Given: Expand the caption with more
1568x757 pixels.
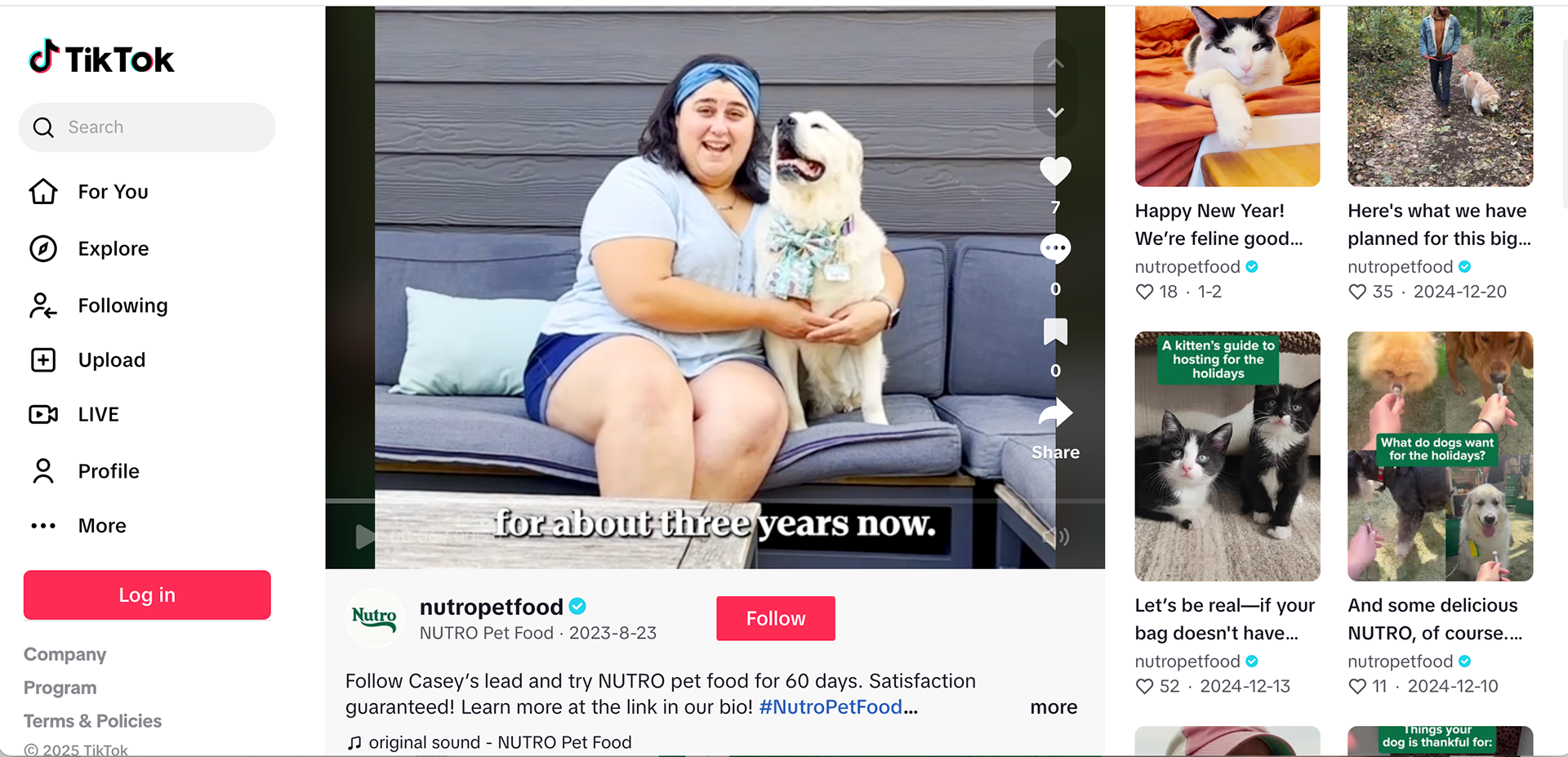Looking at the screenshot, I should point(1053,707).
